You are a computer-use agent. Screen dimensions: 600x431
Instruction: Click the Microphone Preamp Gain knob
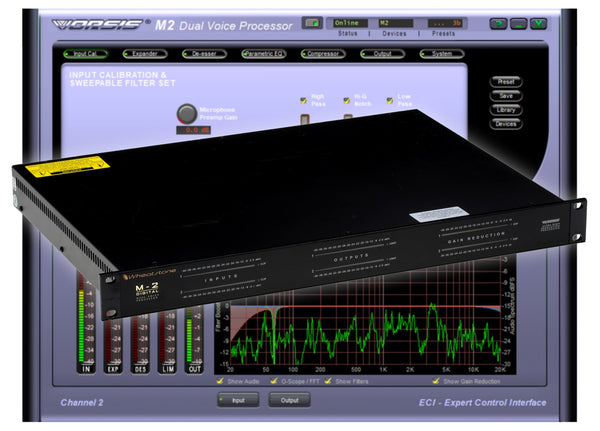coord(186,113)
